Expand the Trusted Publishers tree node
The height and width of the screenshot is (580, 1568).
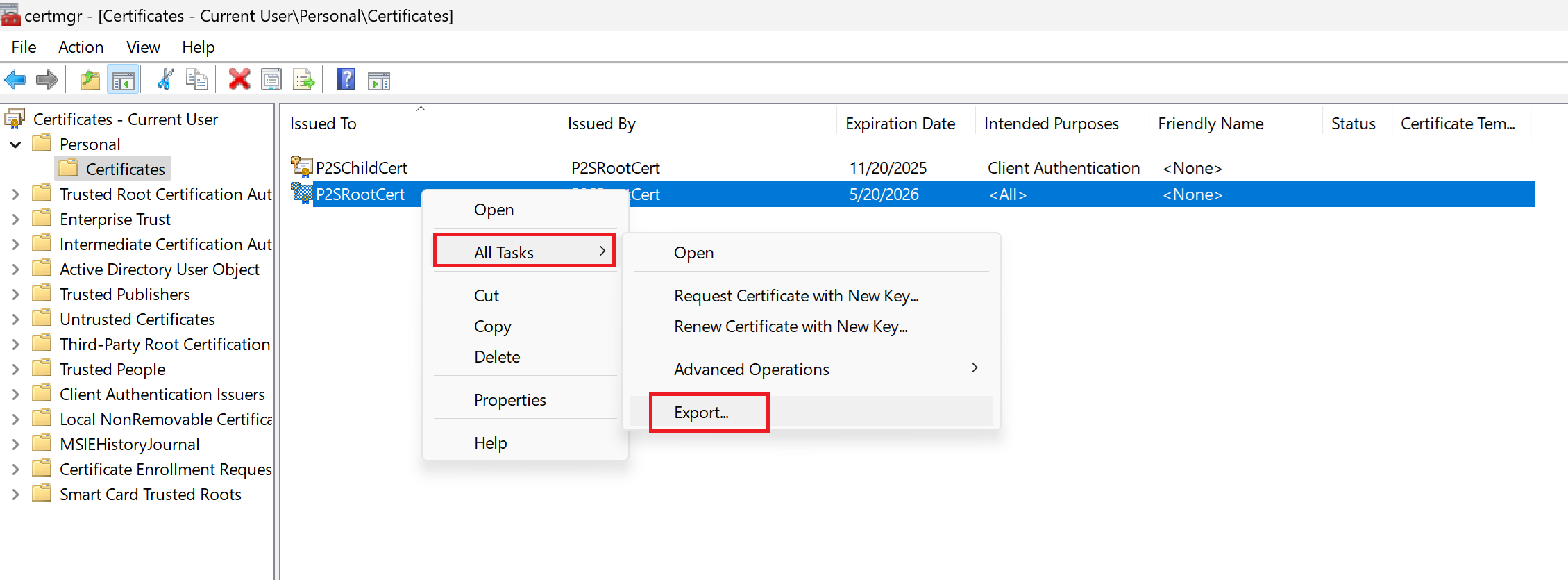tap(16, 295)
